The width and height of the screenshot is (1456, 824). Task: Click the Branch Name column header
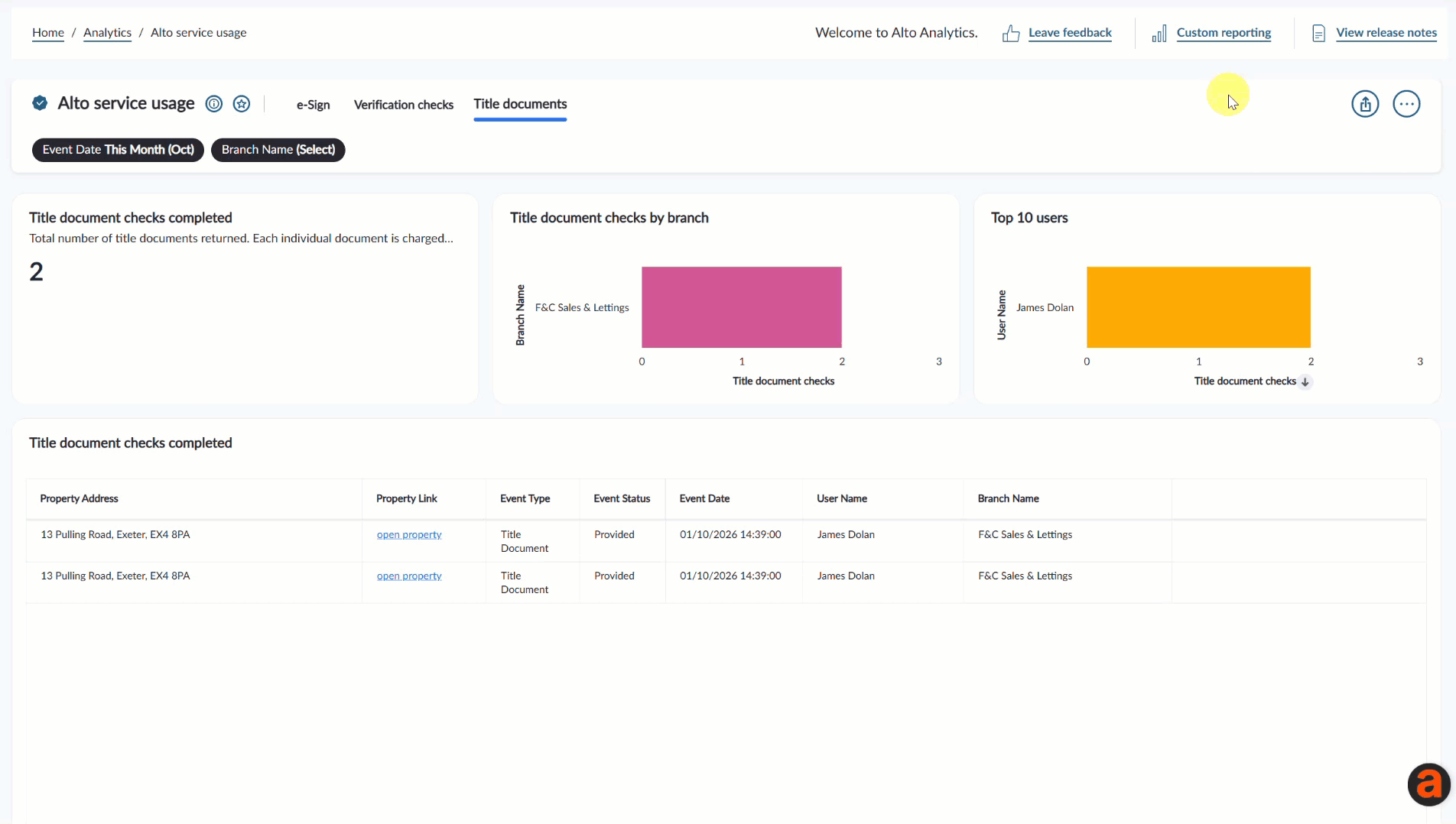tap(1008, 499)
